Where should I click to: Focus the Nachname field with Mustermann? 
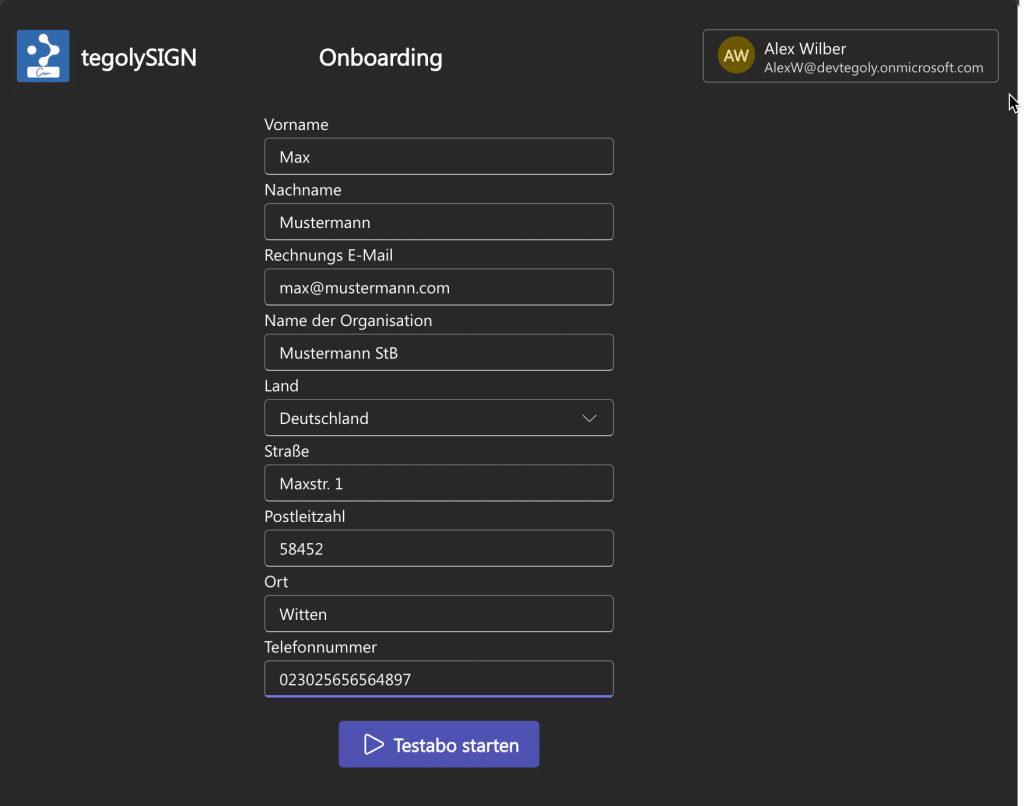(x=438, y=222)
